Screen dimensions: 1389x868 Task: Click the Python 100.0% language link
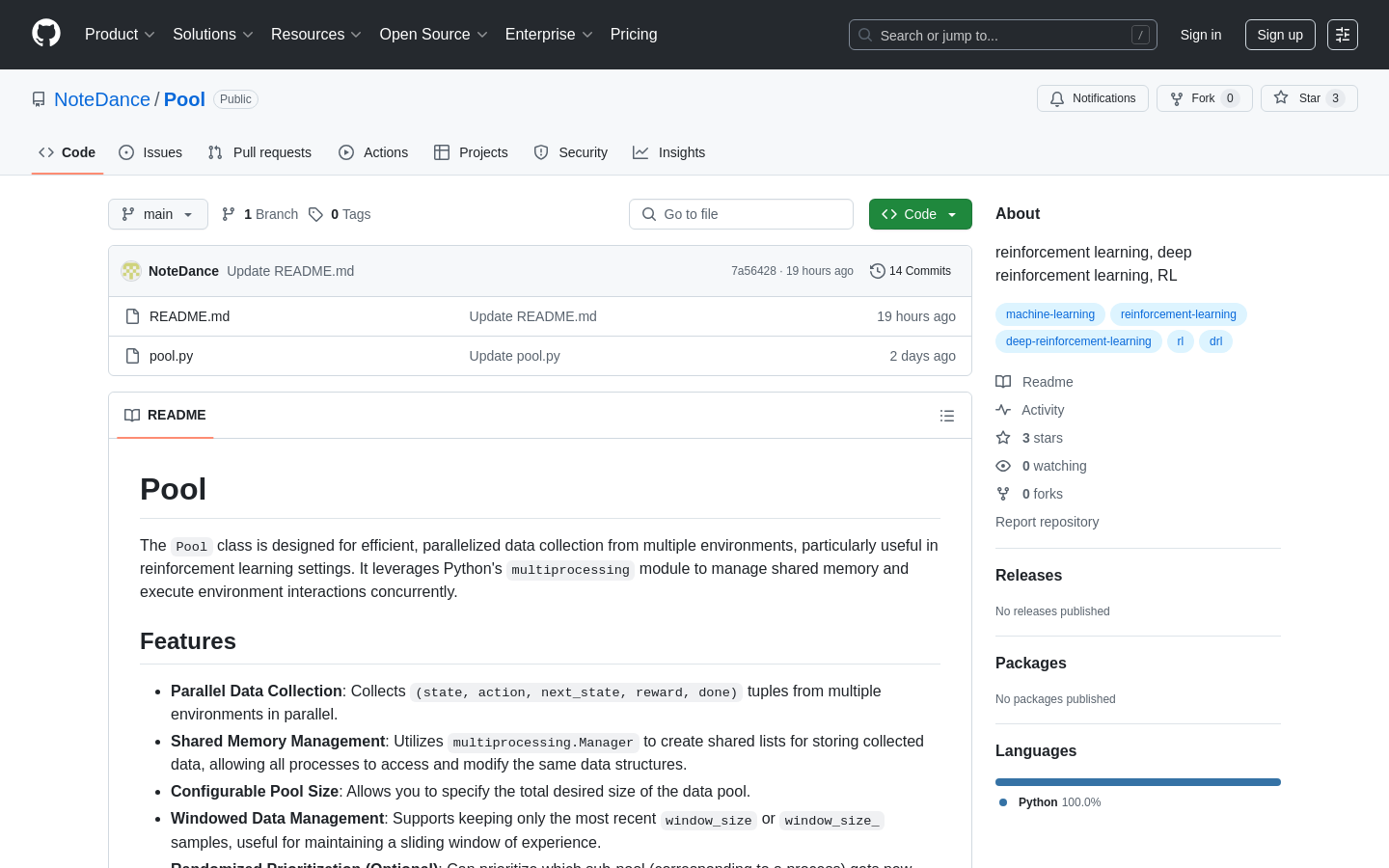(1050, 802)
